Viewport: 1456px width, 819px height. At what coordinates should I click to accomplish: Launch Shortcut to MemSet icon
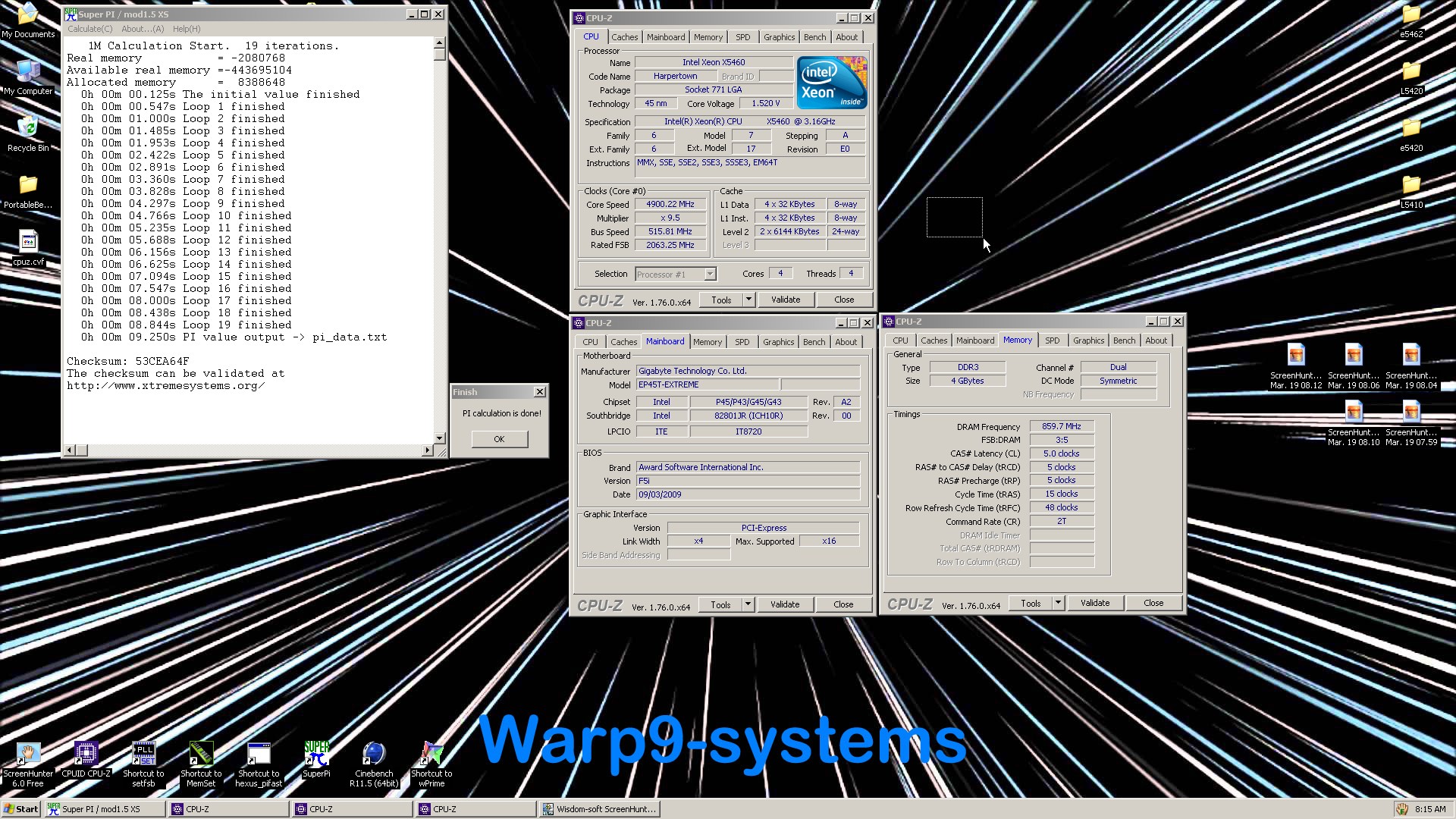point(201,764)
